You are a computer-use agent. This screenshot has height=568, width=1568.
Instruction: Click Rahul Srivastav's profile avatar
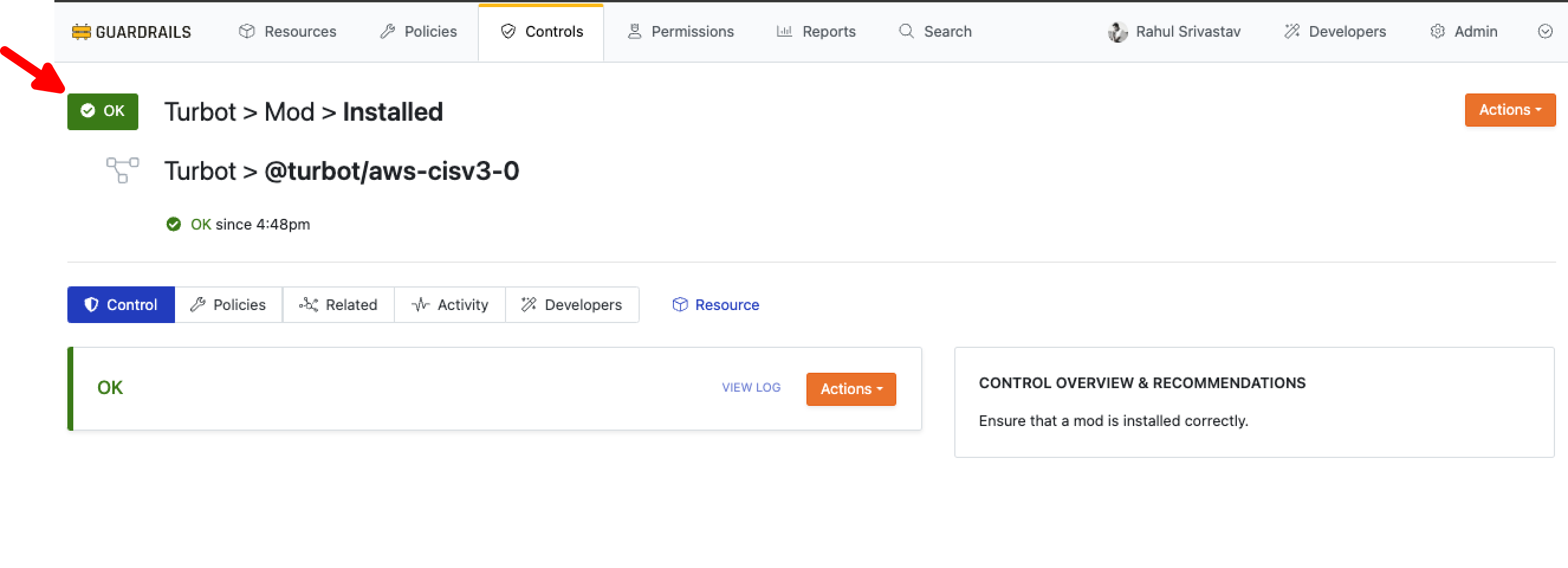tap(1117, 32)
